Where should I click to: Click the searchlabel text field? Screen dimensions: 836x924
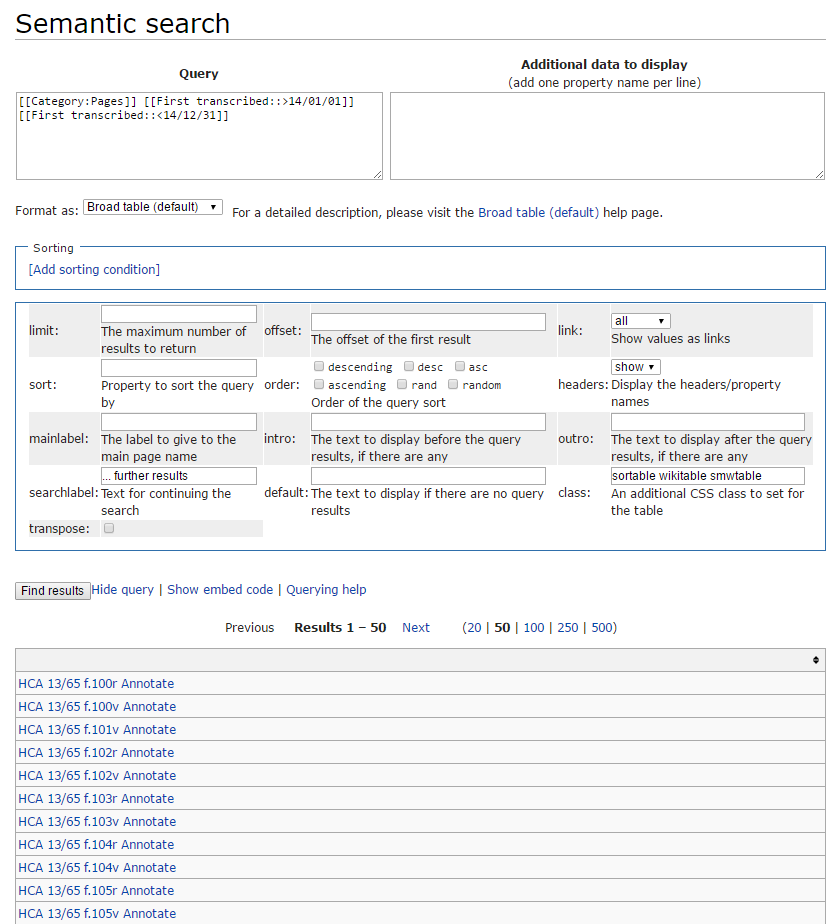[179, 476]
